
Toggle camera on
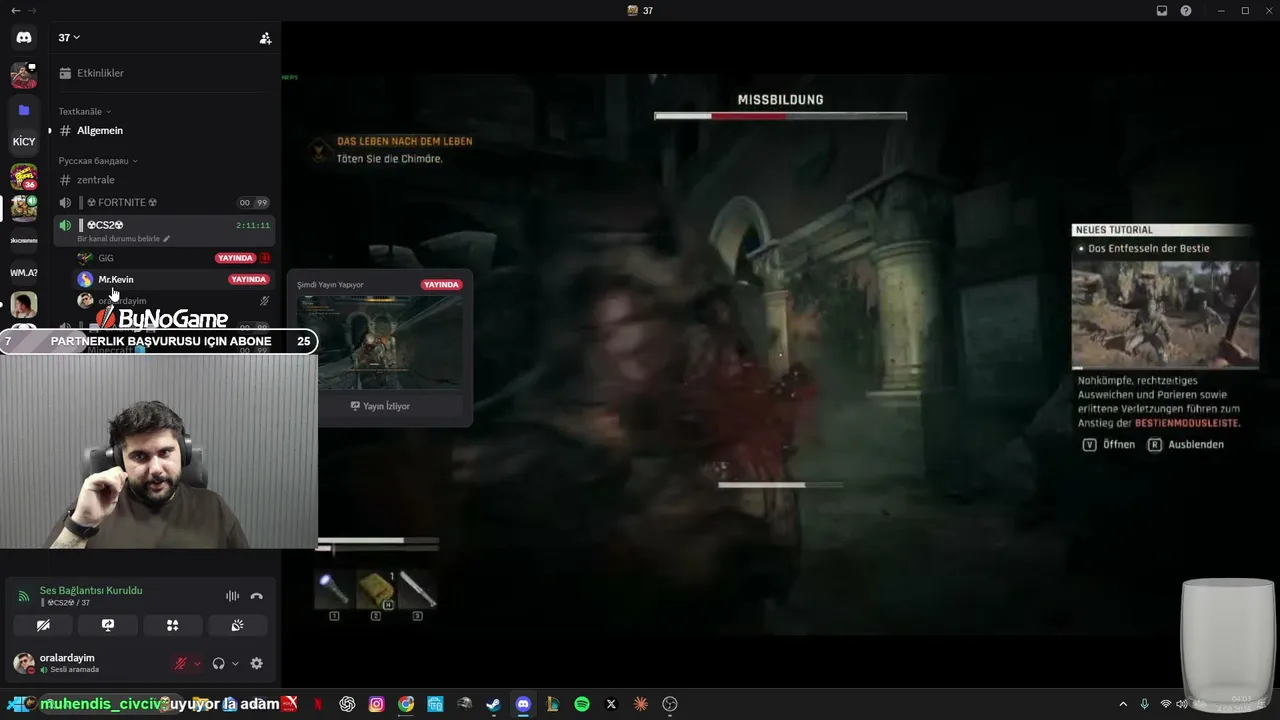[x=43, y=626]
